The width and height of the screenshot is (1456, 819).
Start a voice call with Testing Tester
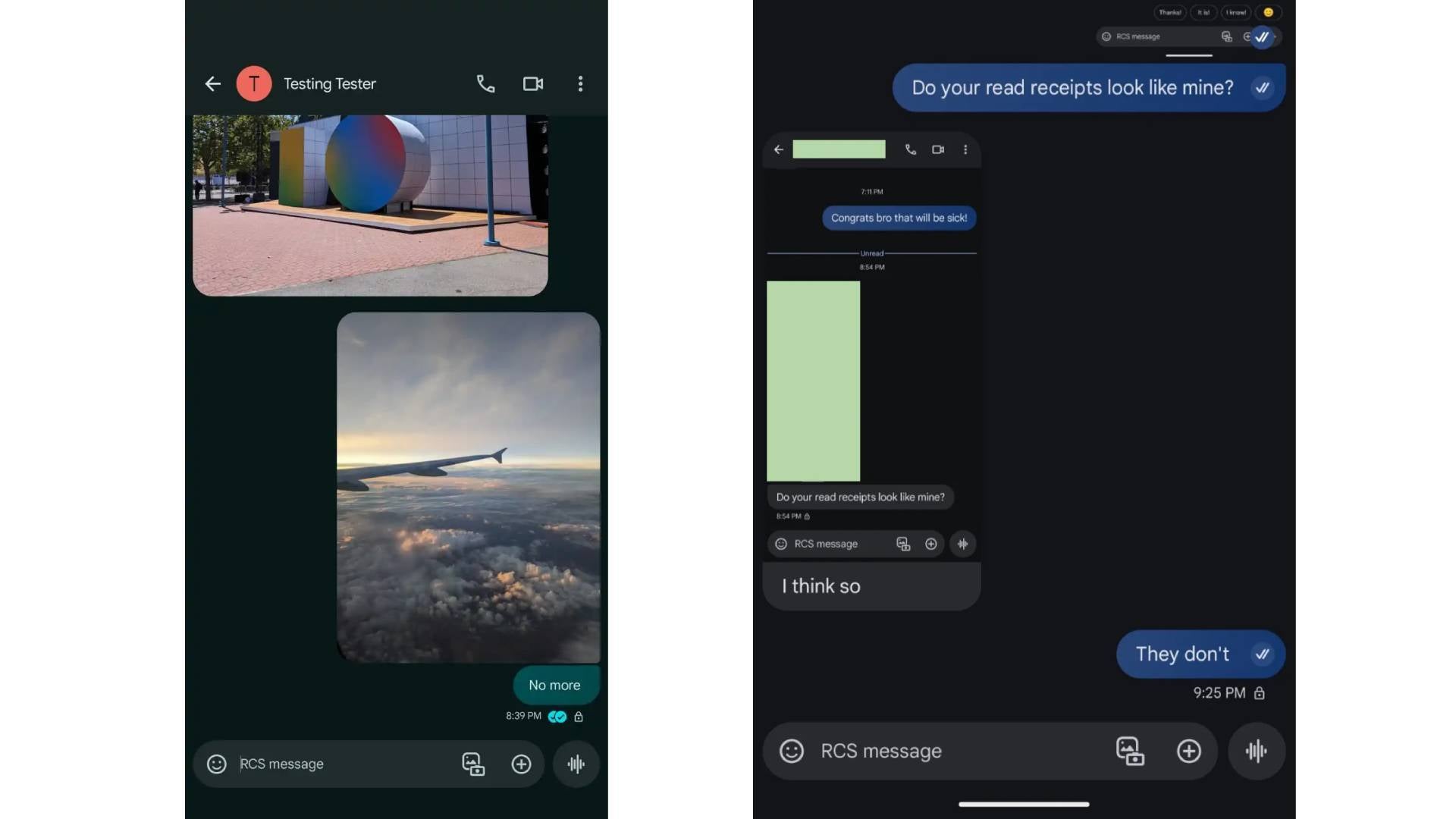485,83
